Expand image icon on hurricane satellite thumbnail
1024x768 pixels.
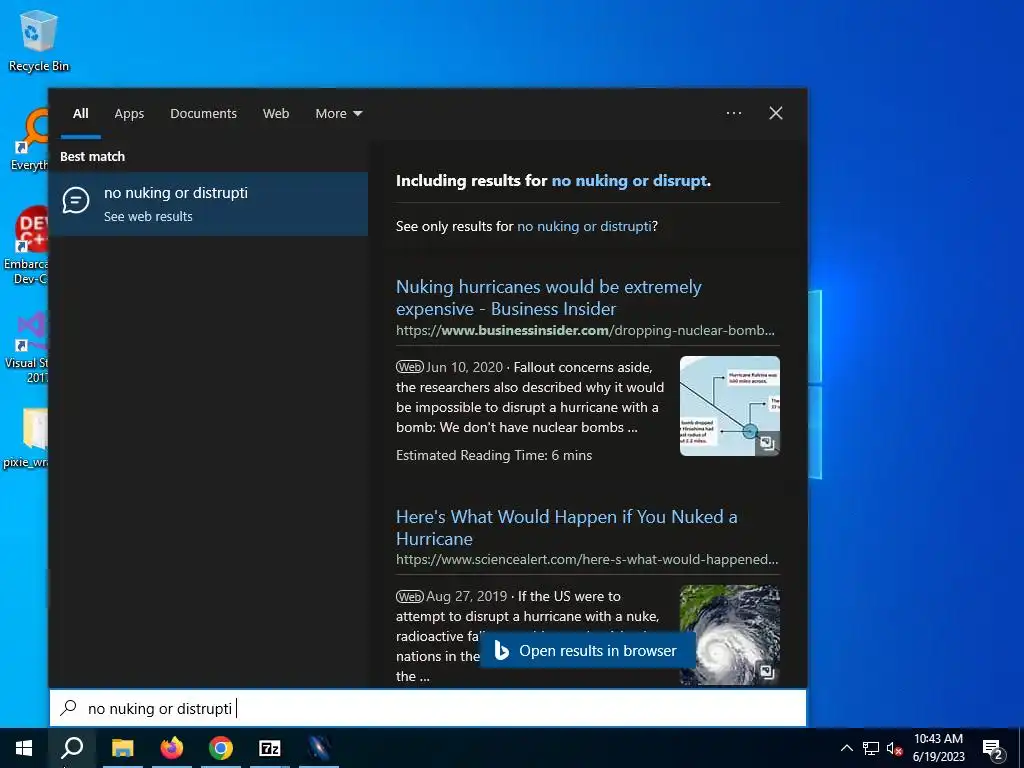click(x=767, y=671)
